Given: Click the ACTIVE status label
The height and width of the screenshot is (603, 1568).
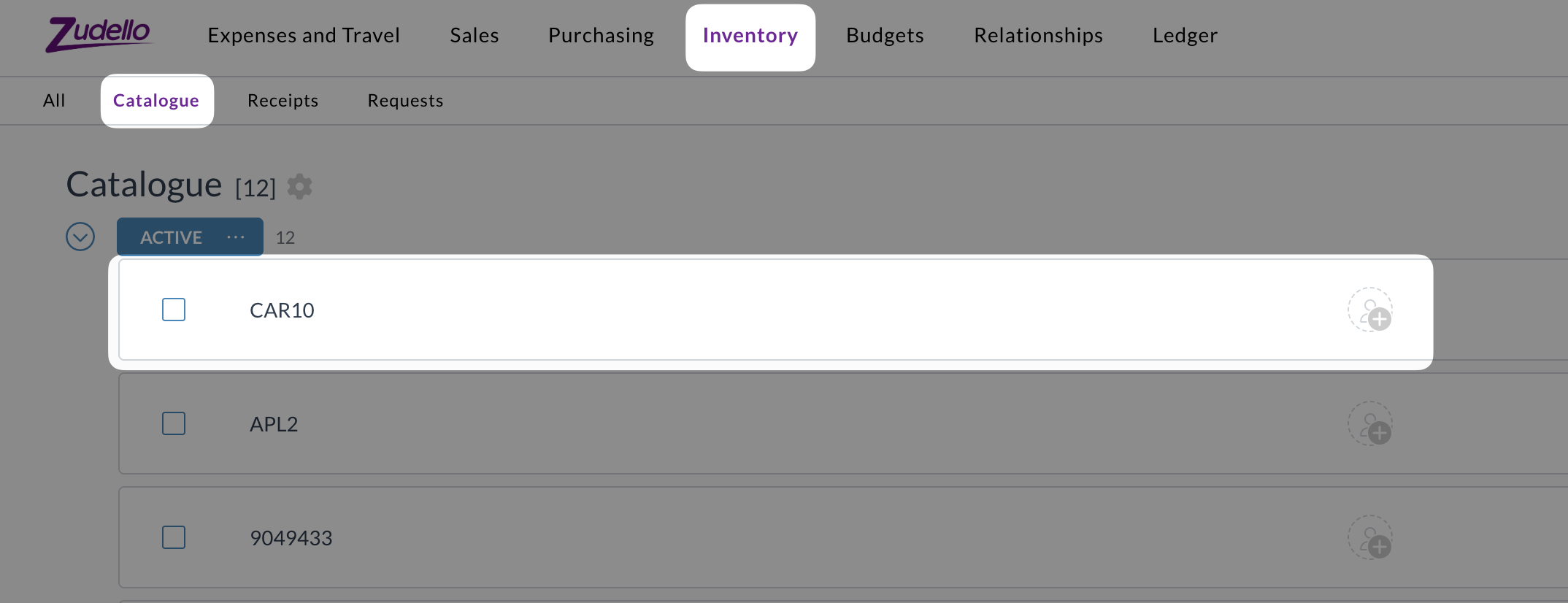Looking at the screenshot, I should pos(171,237).
